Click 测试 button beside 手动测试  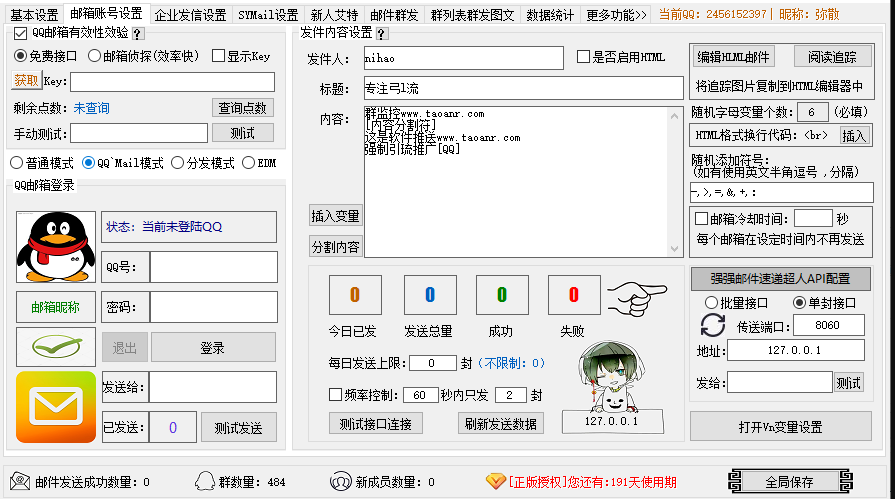pyautogui.click(x=243, y=133)
